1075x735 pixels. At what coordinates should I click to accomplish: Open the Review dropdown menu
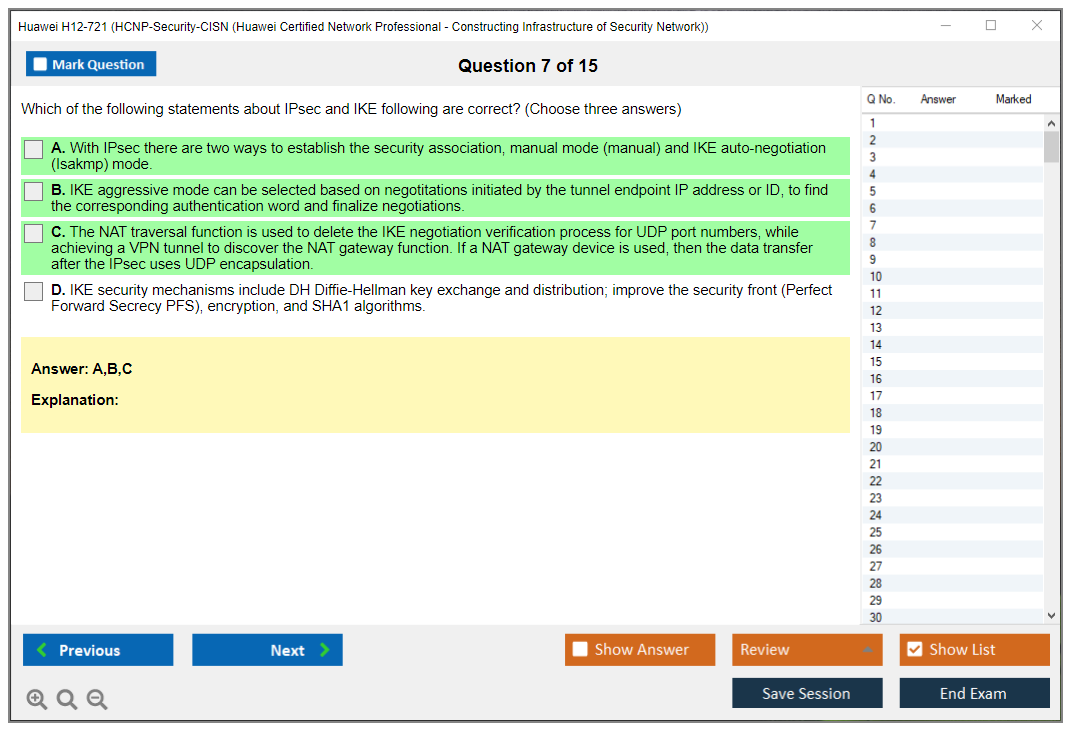point(806,650)
